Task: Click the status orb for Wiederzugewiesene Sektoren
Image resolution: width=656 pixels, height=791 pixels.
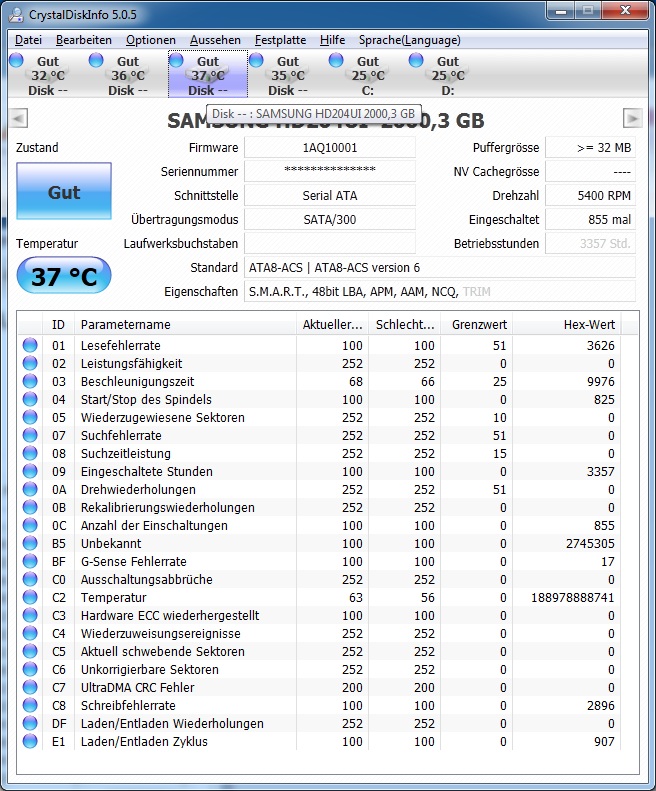Action: pos(30,417)
